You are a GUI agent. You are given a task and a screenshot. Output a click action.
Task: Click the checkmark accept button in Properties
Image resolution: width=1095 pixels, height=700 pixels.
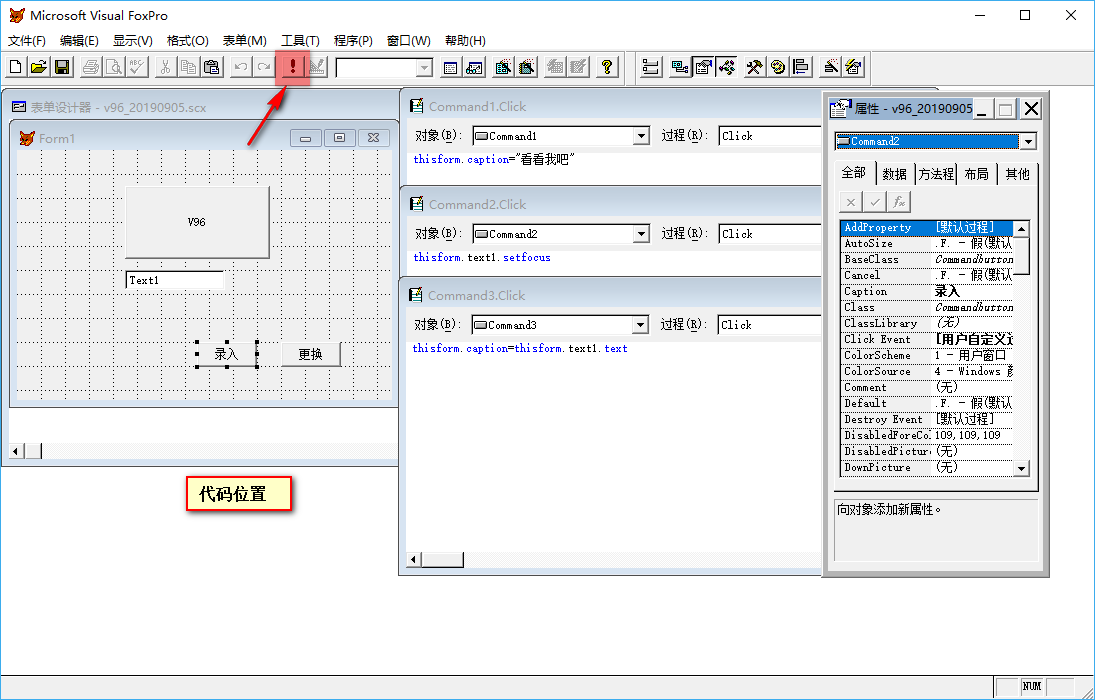pyautogui.click(x=875, y=203)
